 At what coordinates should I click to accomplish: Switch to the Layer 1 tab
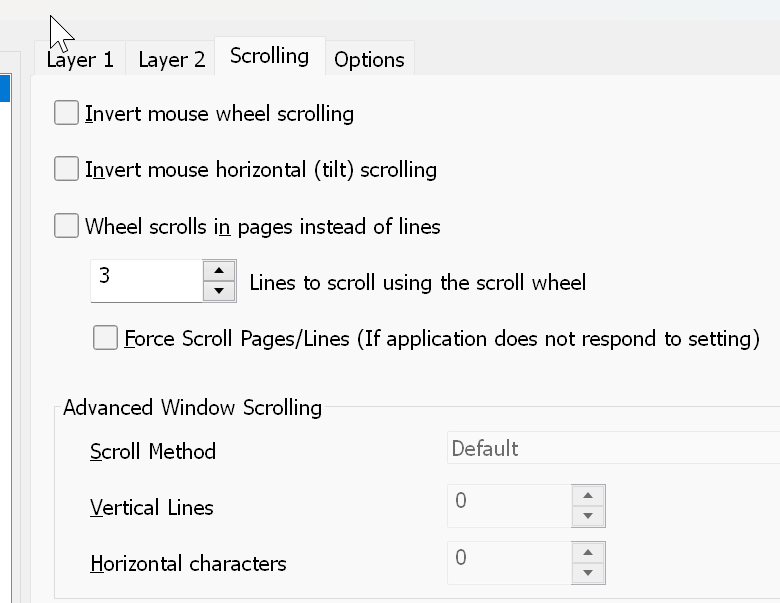(x=80, y=59)
